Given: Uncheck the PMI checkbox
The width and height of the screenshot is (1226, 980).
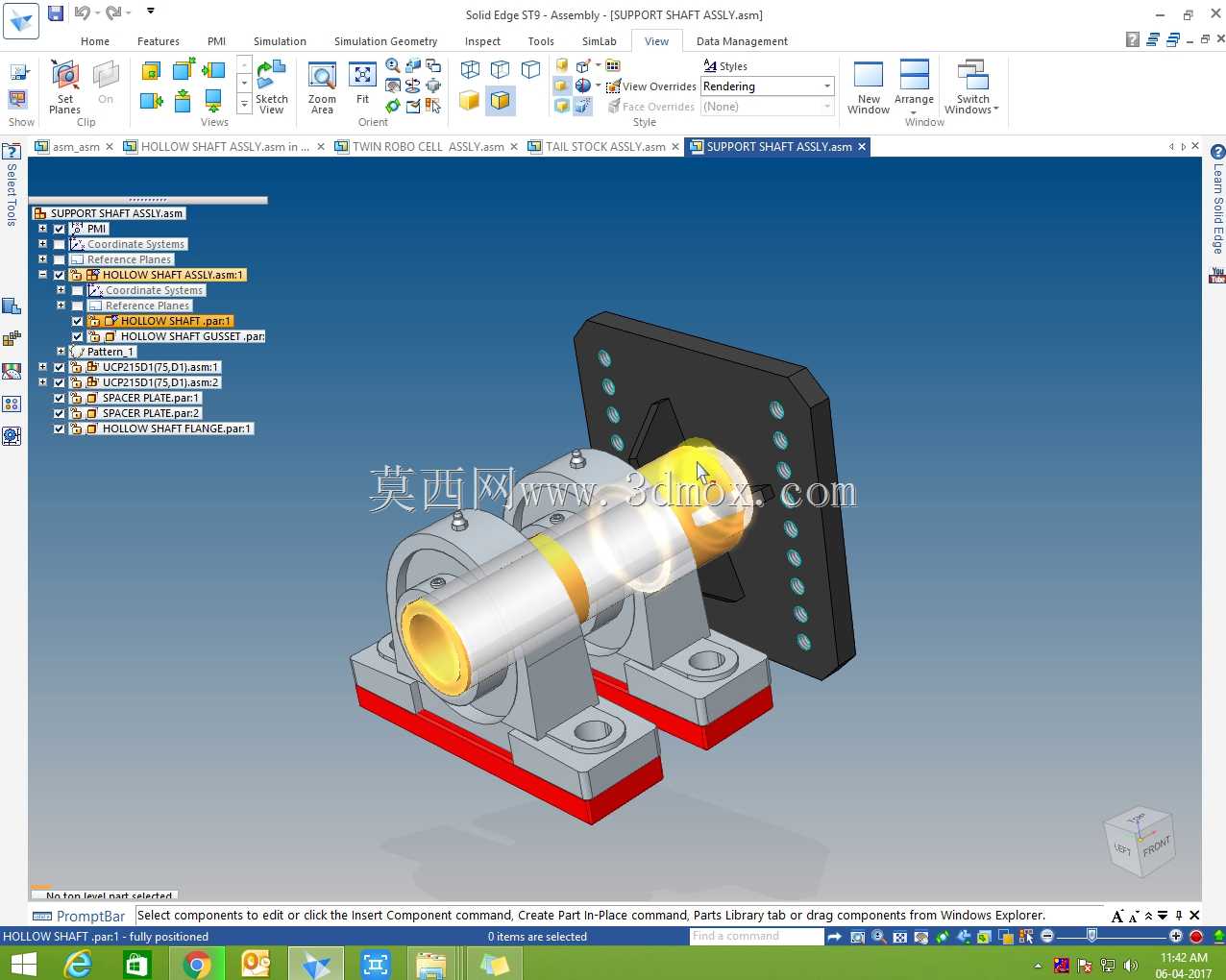Looking at the screenshot, I should (60, 229).
